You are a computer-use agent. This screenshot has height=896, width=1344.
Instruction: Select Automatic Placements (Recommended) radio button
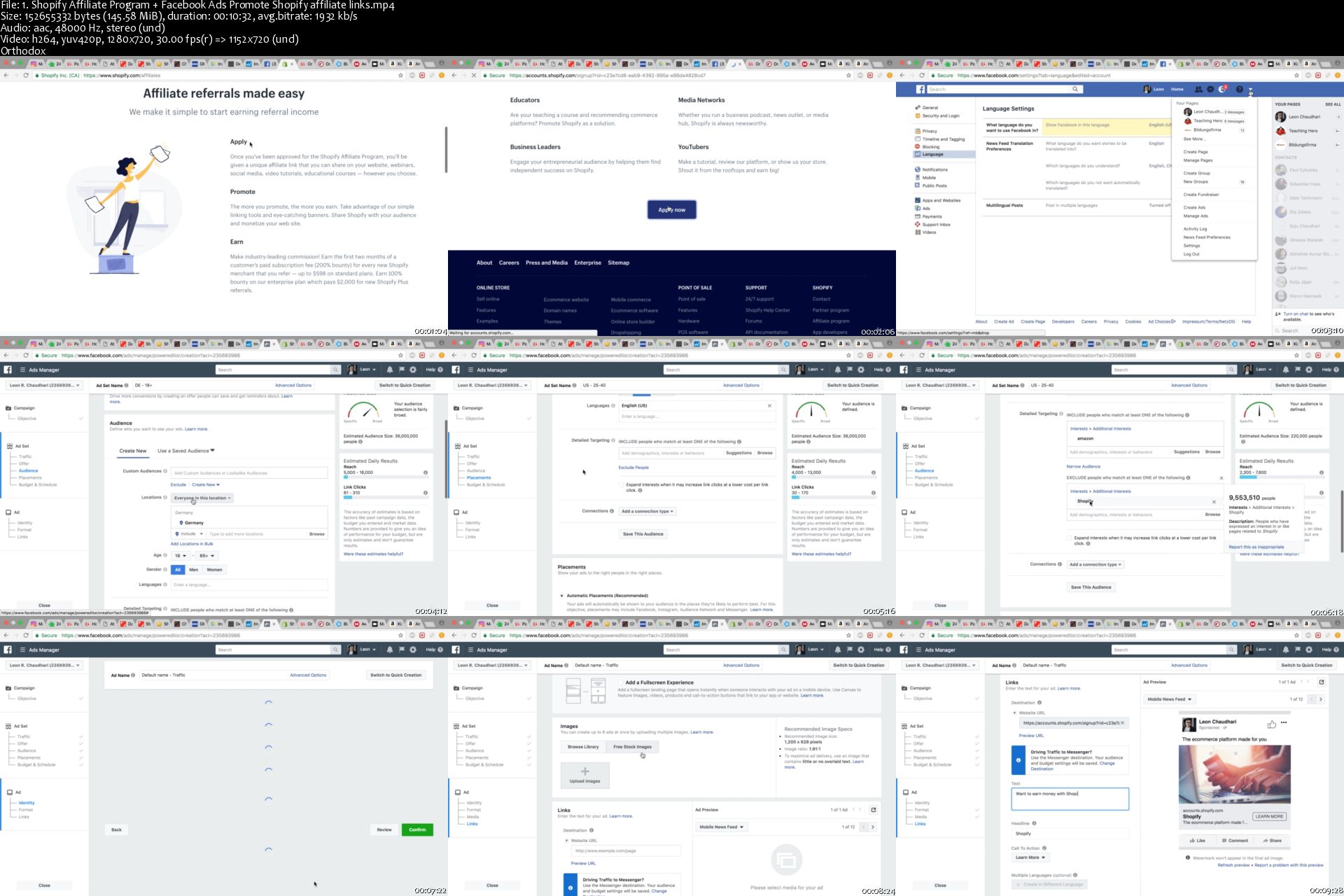(561, 596)
